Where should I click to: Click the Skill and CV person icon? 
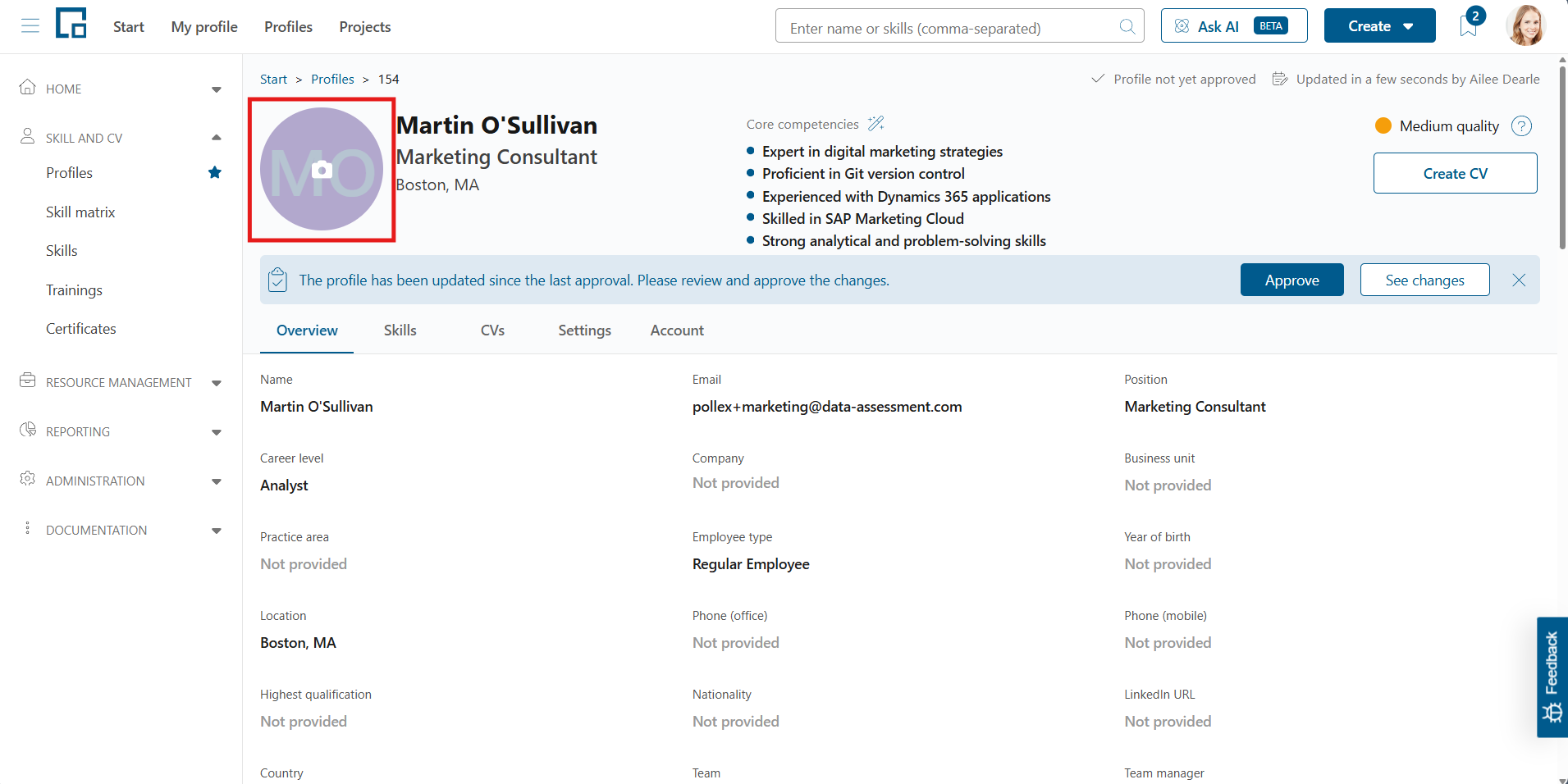coord(28,136)
